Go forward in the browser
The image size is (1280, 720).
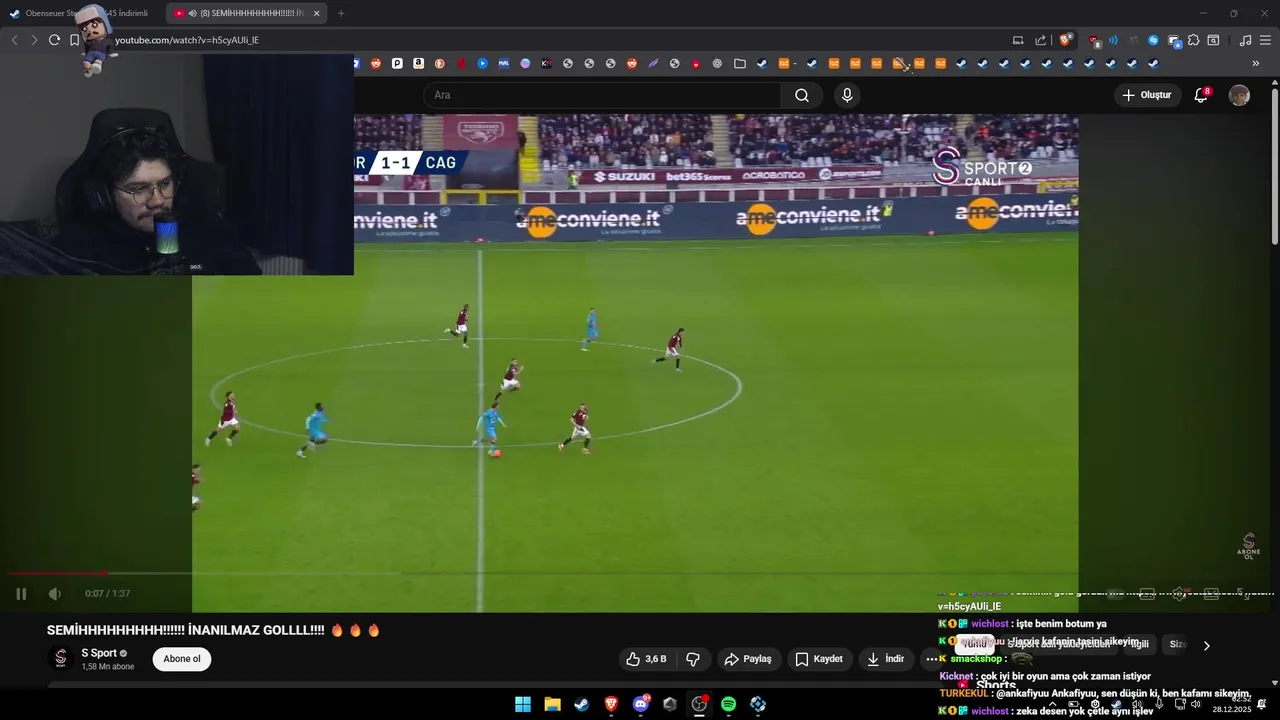pyautogui.click(x=34, y=40)
